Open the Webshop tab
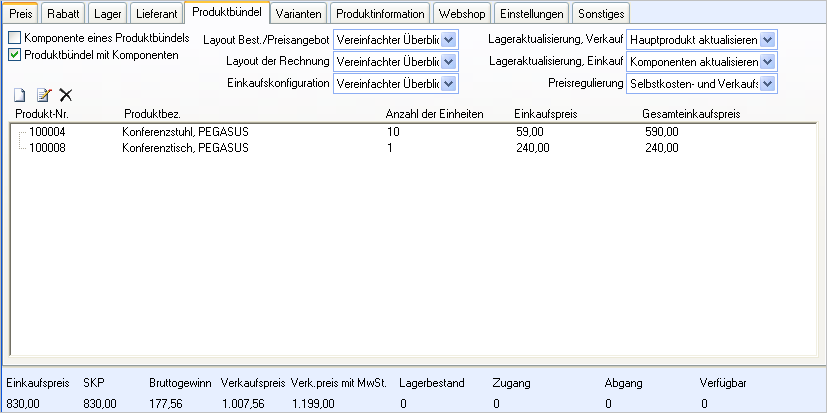827x413 pixels. tap(463, 13)
